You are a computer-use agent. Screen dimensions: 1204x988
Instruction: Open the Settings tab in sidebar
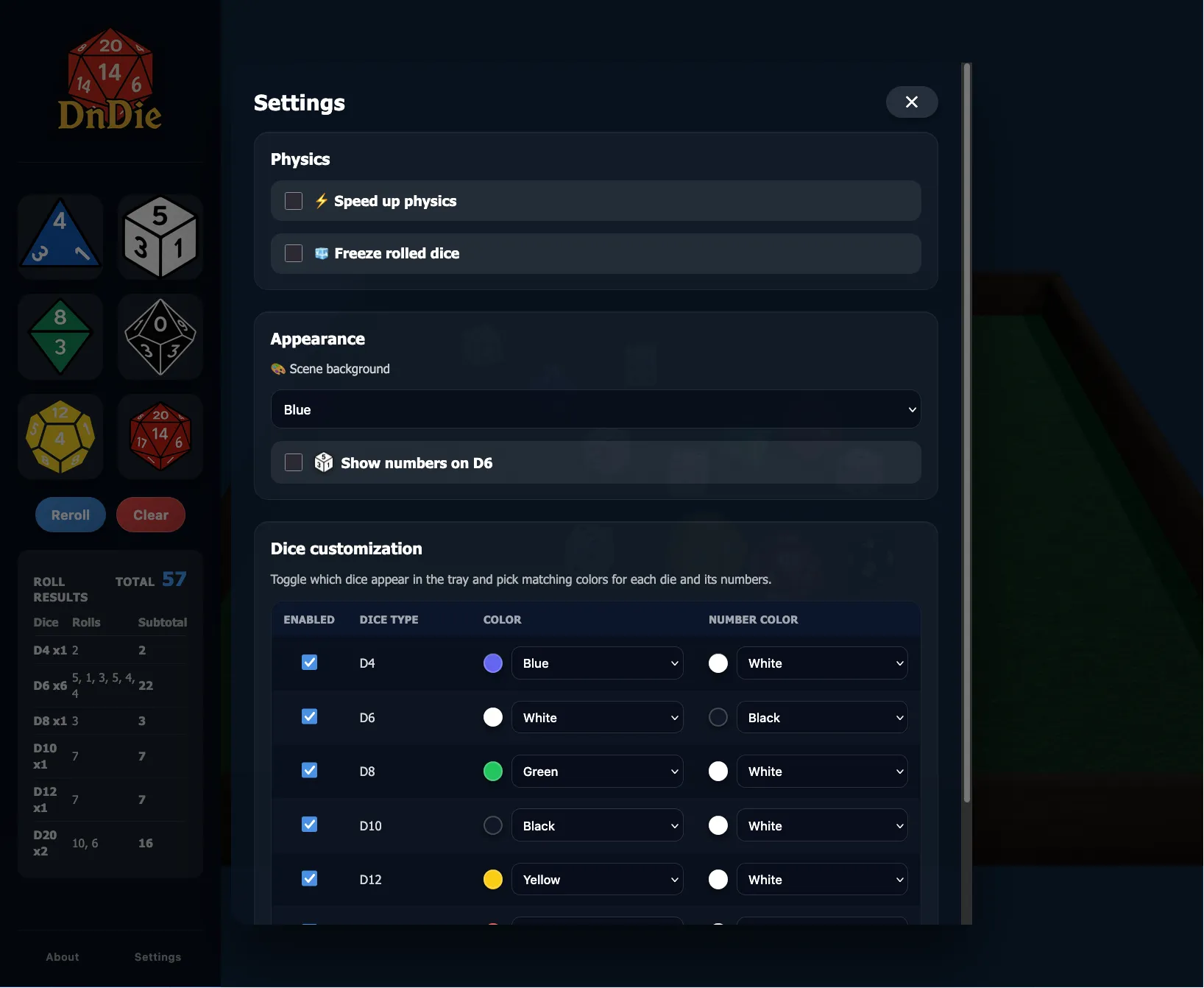click(x=157, y=957)
